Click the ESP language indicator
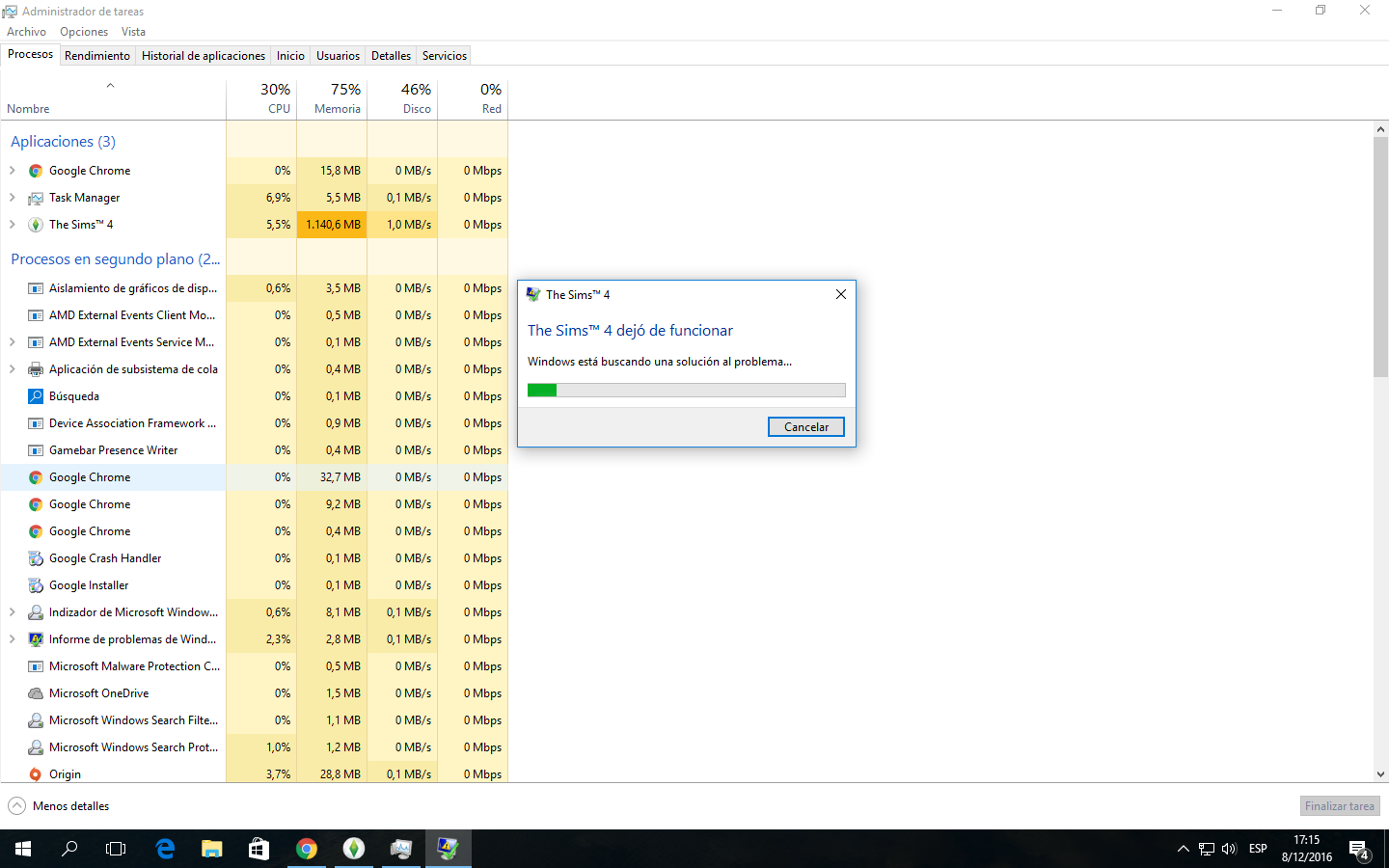Image resolution: width=1389 pixels, height=868 pixels. click(1258, 849)
